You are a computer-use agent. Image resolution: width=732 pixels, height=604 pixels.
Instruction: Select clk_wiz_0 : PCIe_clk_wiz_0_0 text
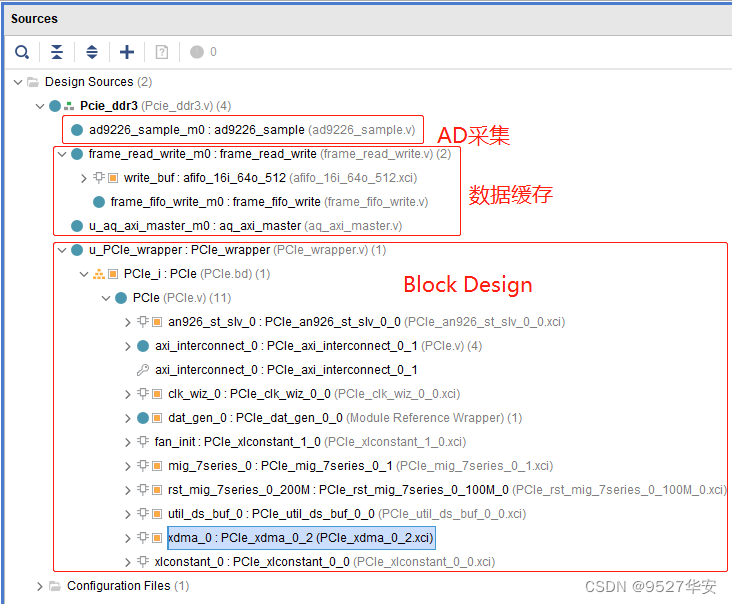point(249,394)
